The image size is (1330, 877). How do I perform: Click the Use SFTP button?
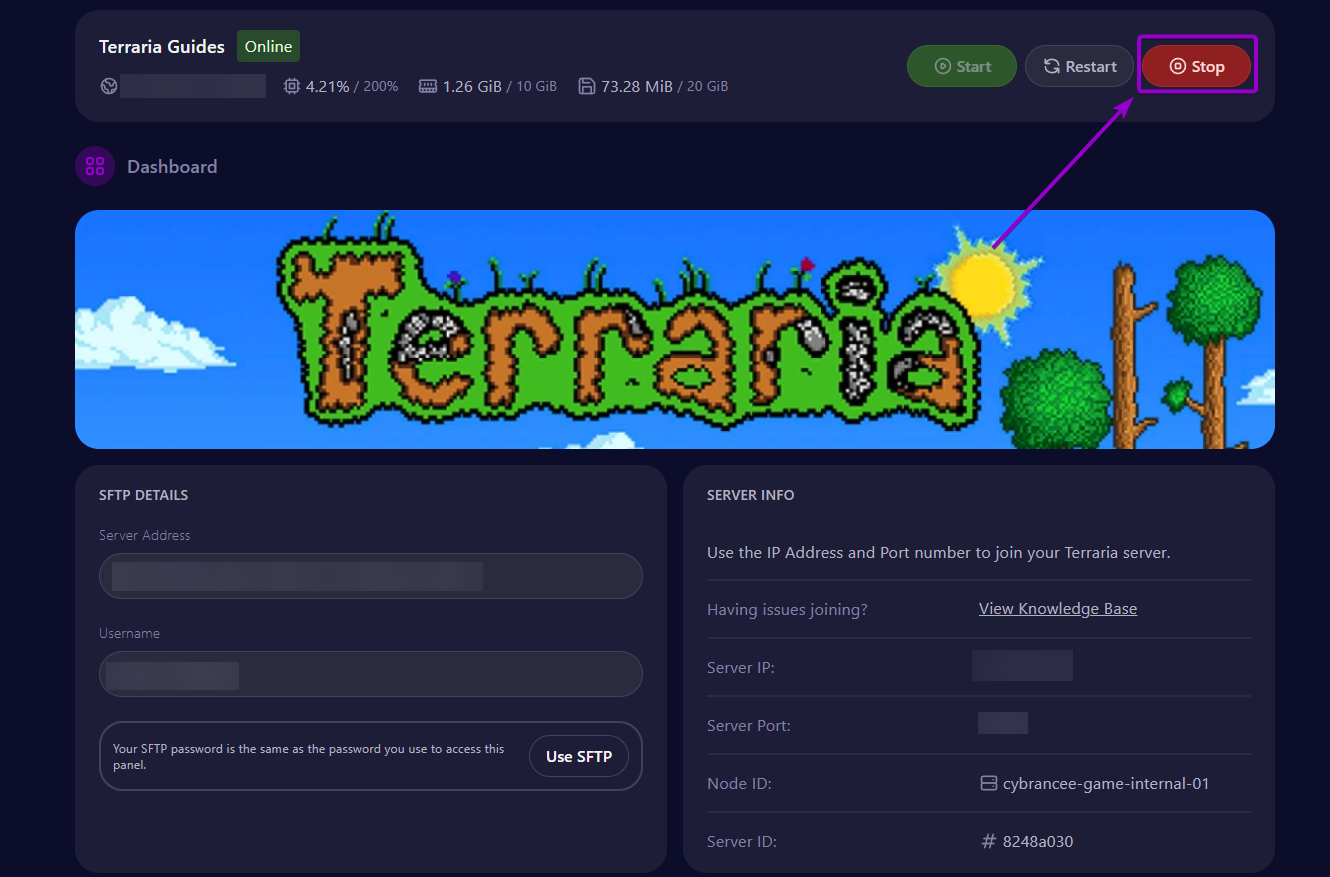coord(578,756)
